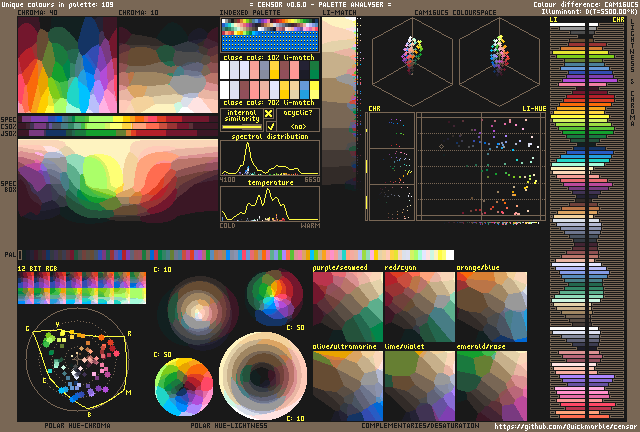Click the spectral distribution graph
This screenshot has height=432, width=640.
click(268, 158)
